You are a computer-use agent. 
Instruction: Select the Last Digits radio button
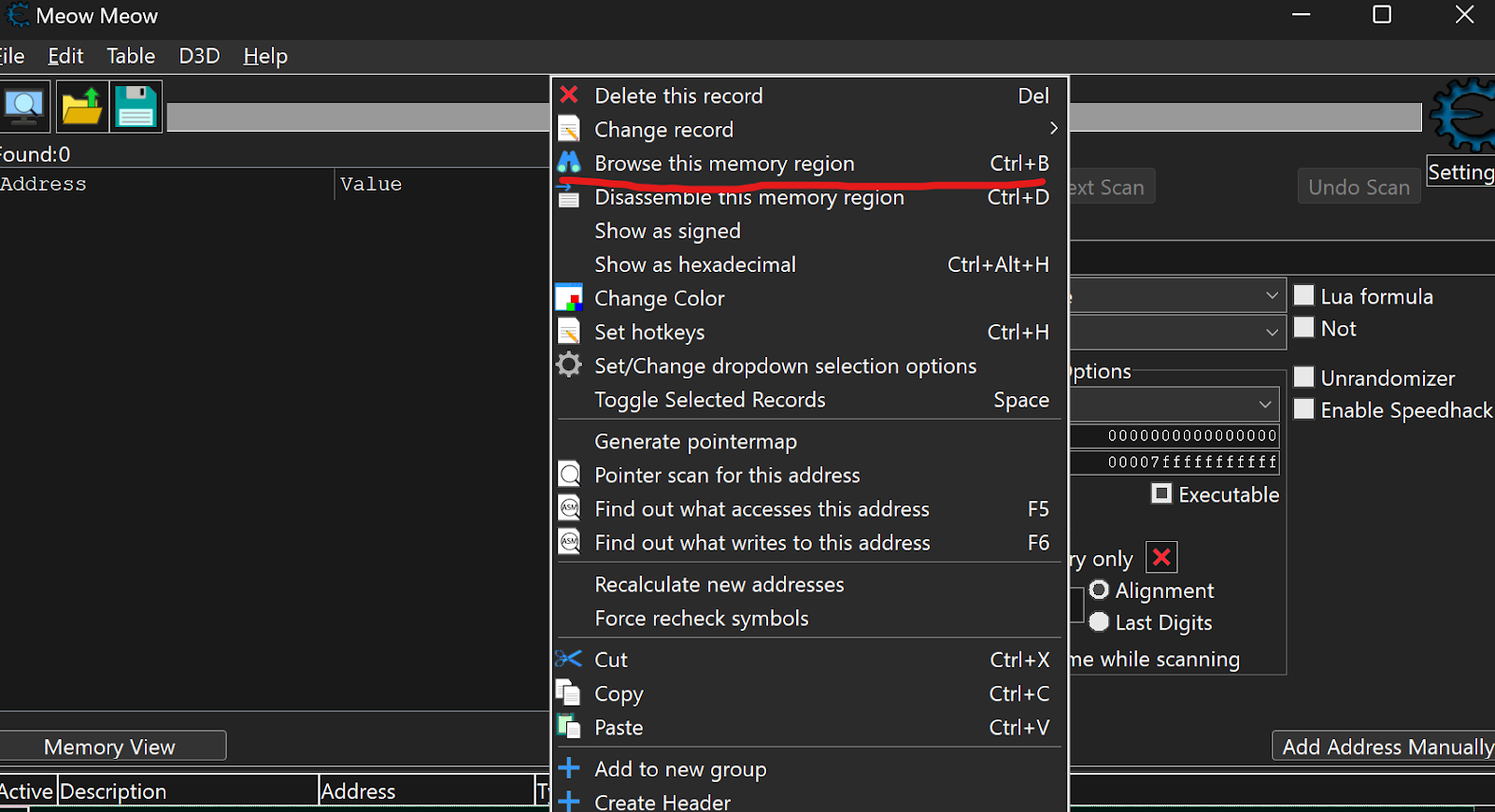(1099, 621)
